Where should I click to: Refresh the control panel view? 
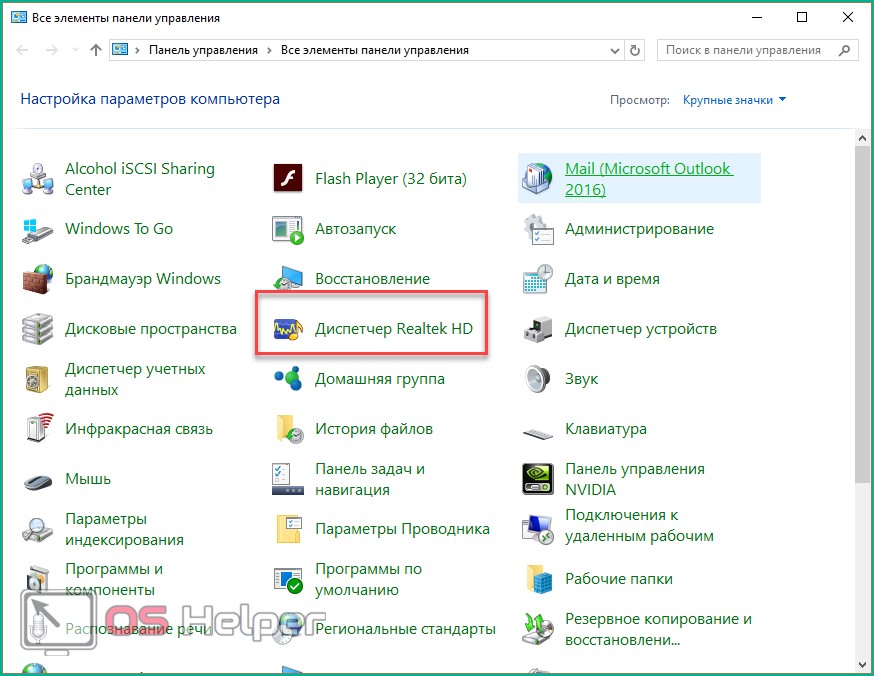pos(635,51)
